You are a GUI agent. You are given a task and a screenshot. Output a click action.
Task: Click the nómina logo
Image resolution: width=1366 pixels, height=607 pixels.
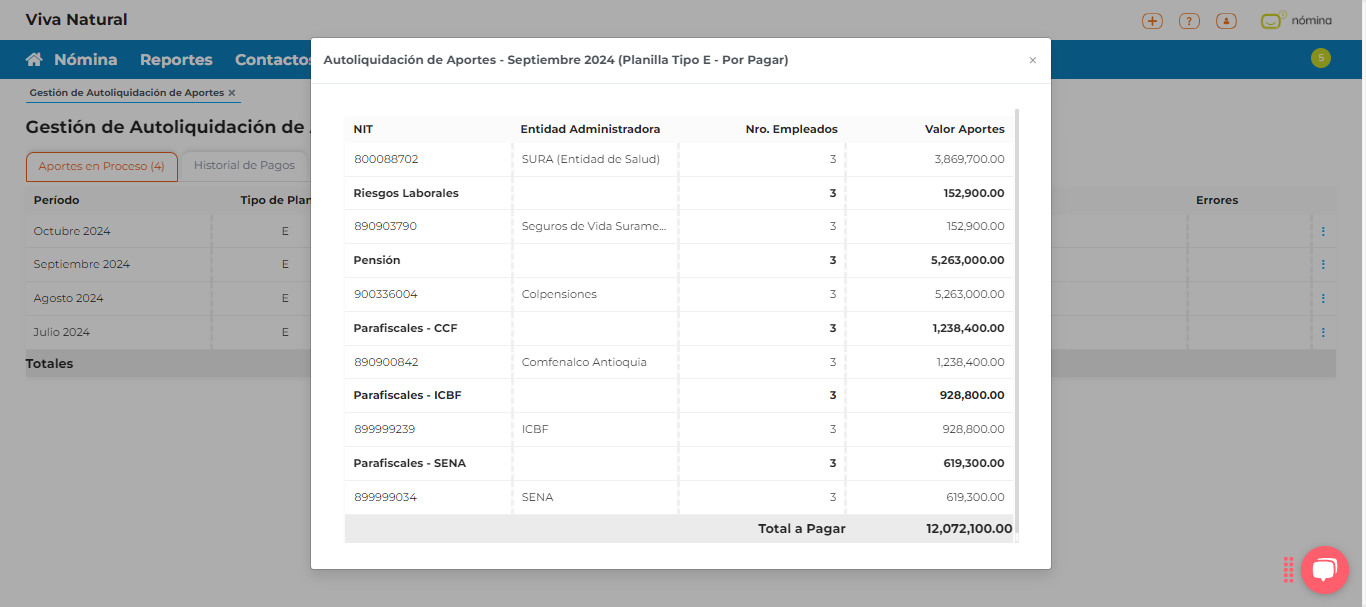click(1295, 20)
